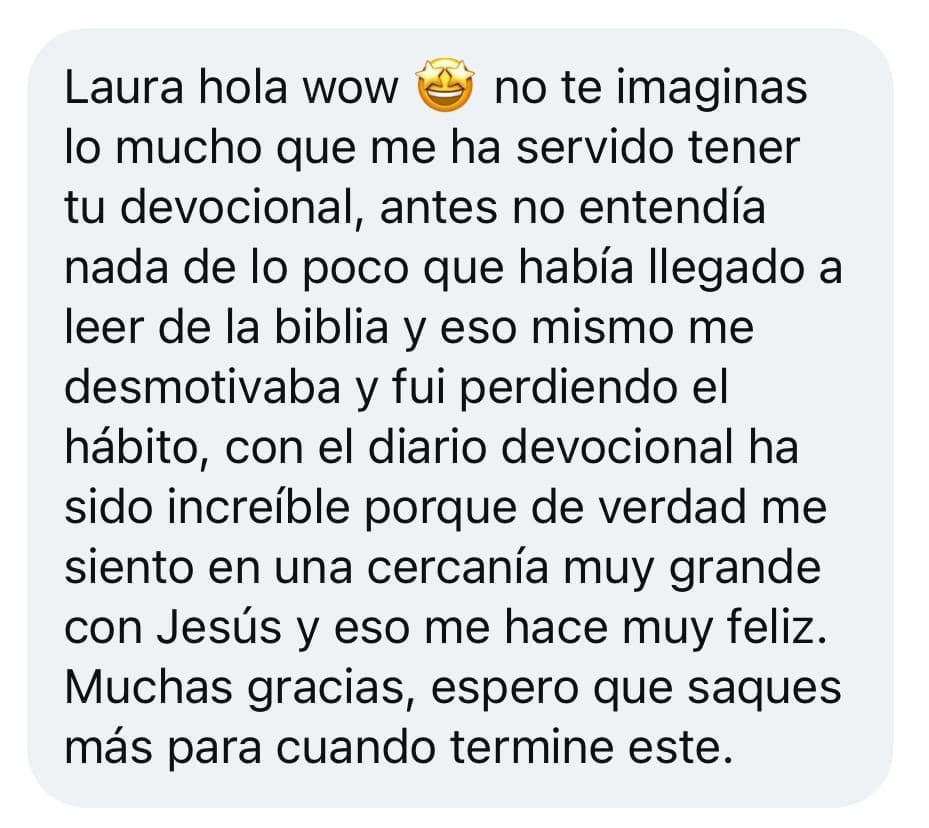Click the word "servido" in second line
929x828 pixels.
594,147
